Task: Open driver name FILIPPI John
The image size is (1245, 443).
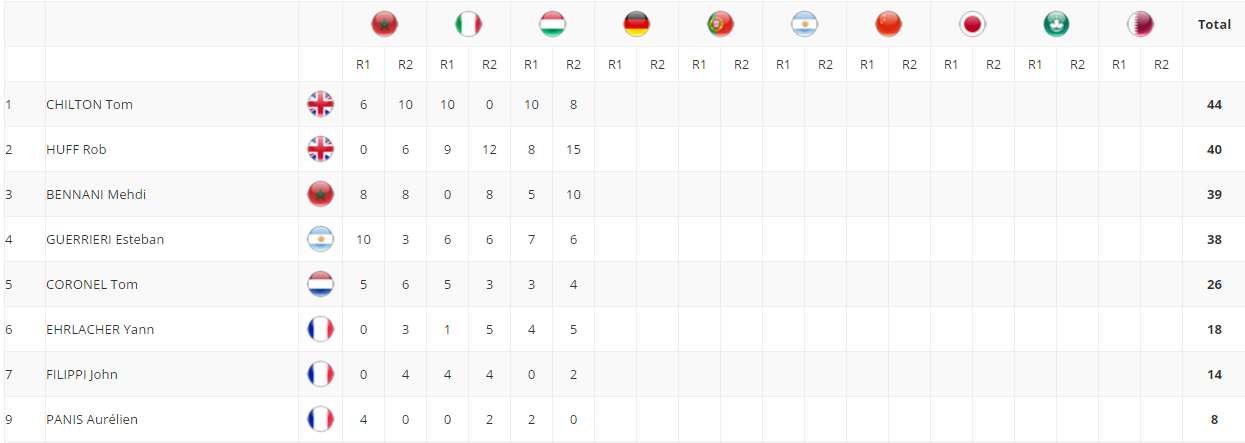Action: tap(82, 374)
